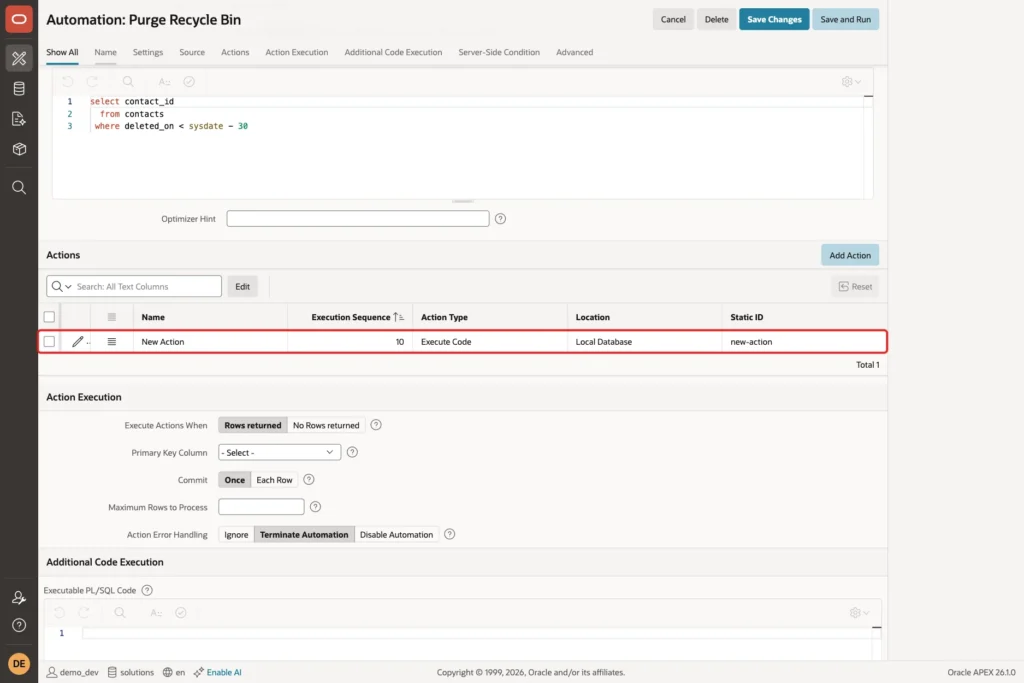Screen dimensions: 1024x683
Task: Click Edit button in Actions grid
Action: tap(242, 287)
